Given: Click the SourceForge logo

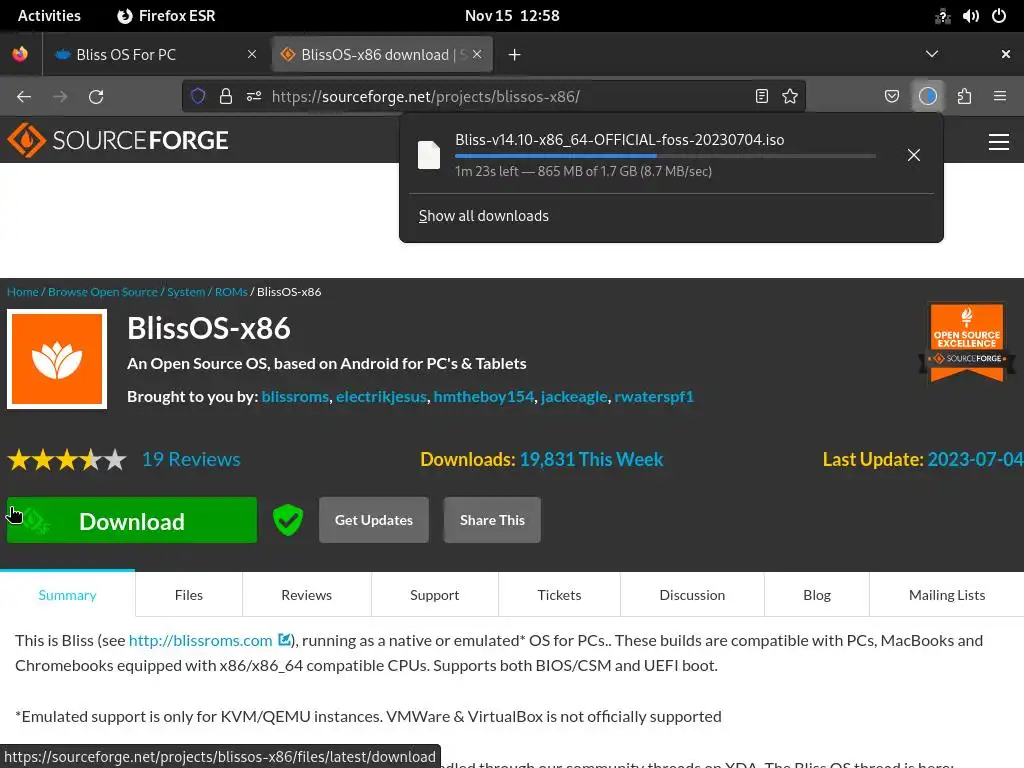Looking at the screenshot, I should pyautogui.click(x=118, y=140).
